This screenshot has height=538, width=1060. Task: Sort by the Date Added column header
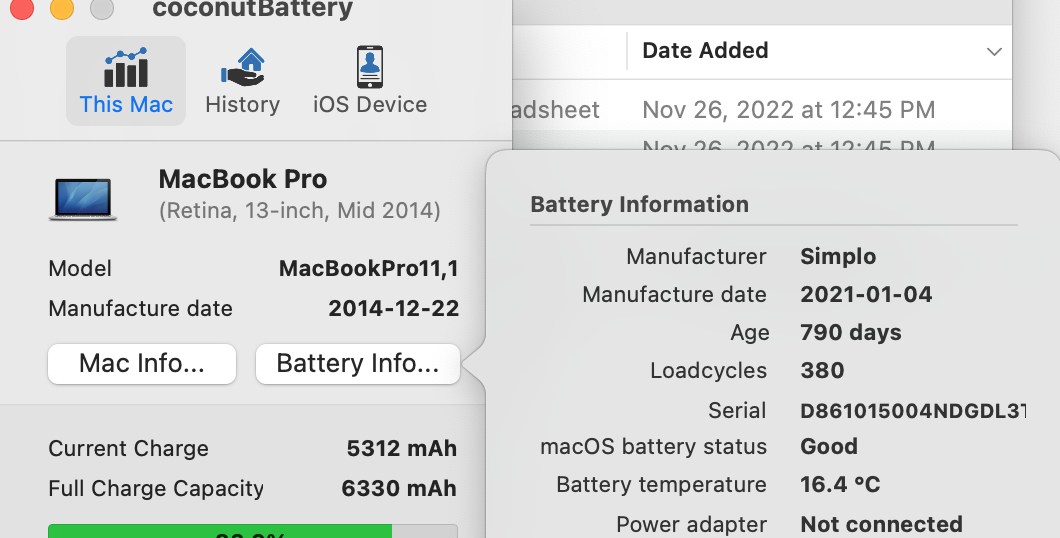tap(705, 51)
